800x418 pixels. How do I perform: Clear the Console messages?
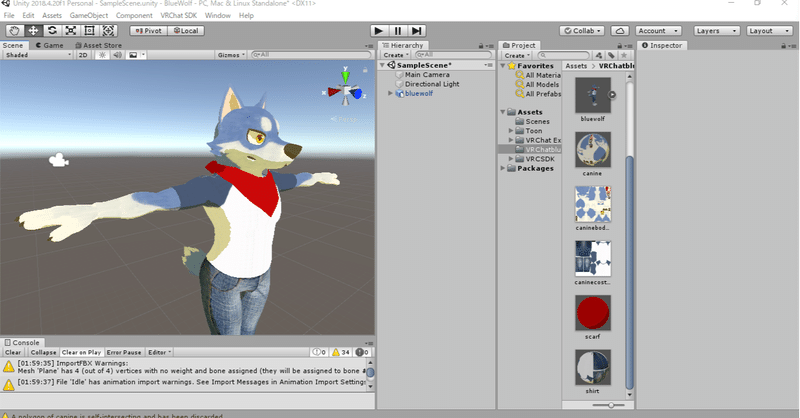click(13, 352)
